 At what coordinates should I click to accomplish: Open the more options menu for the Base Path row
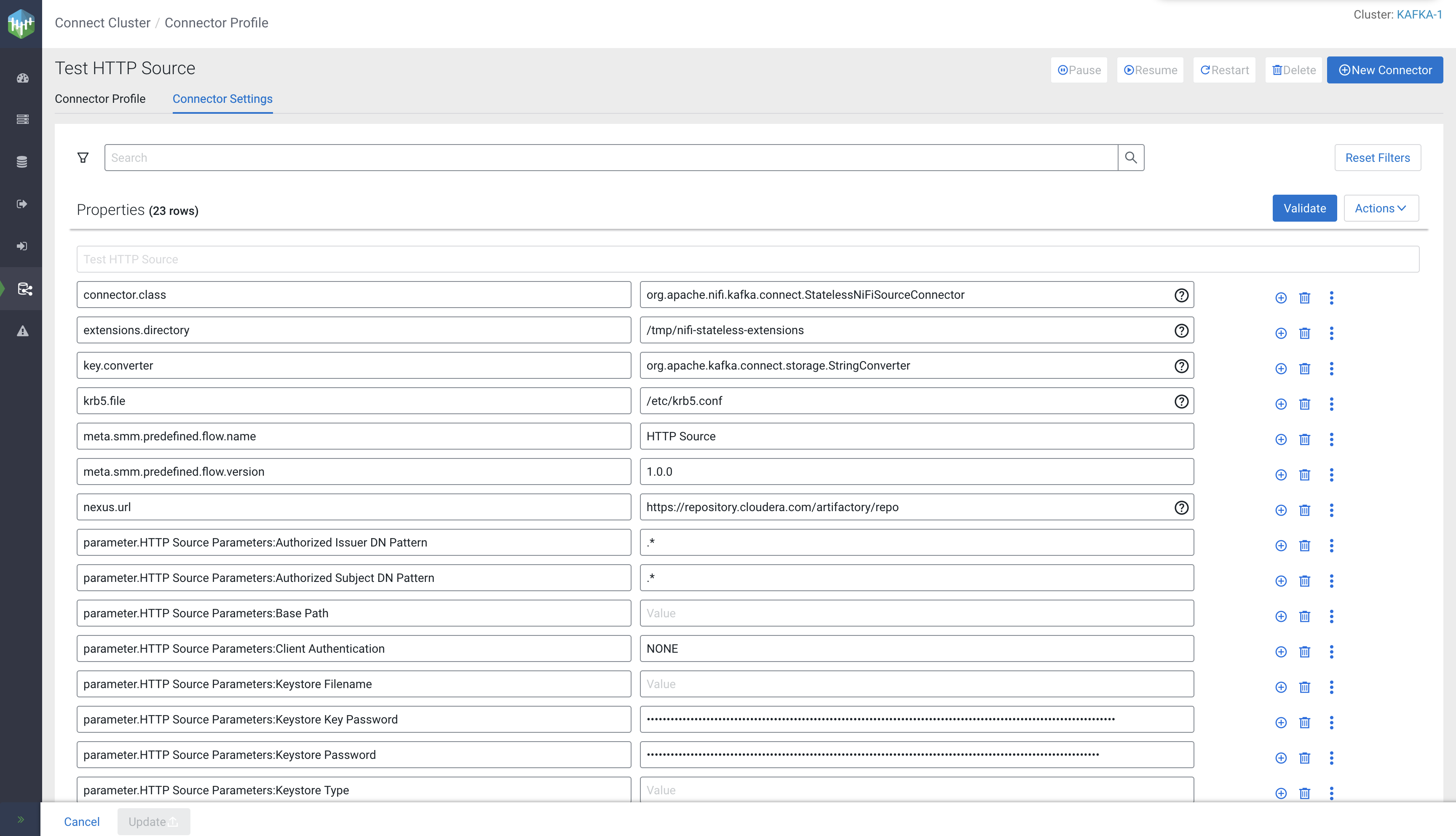coord(1331,616)
